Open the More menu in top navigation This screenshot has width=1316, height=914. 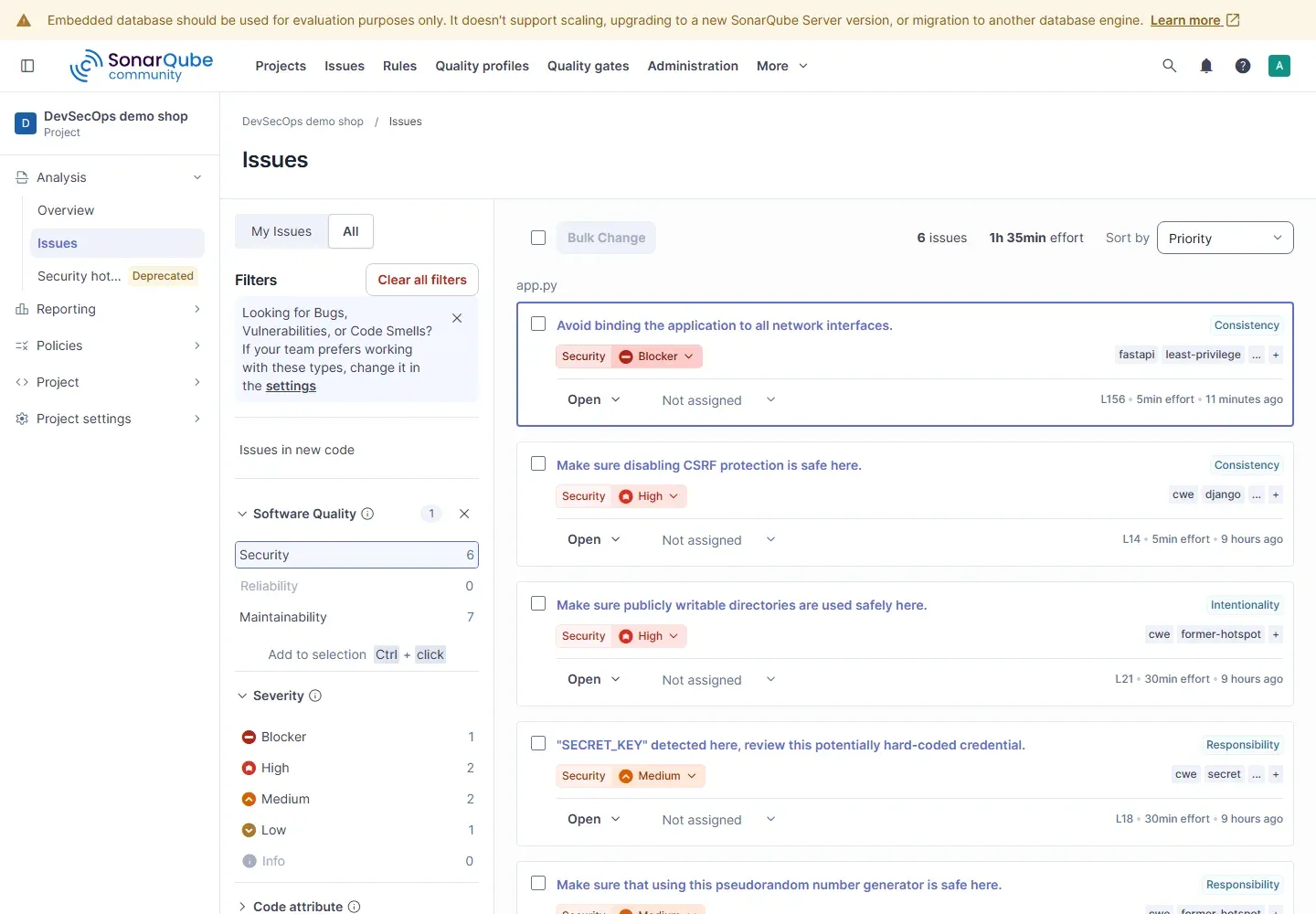782,66
